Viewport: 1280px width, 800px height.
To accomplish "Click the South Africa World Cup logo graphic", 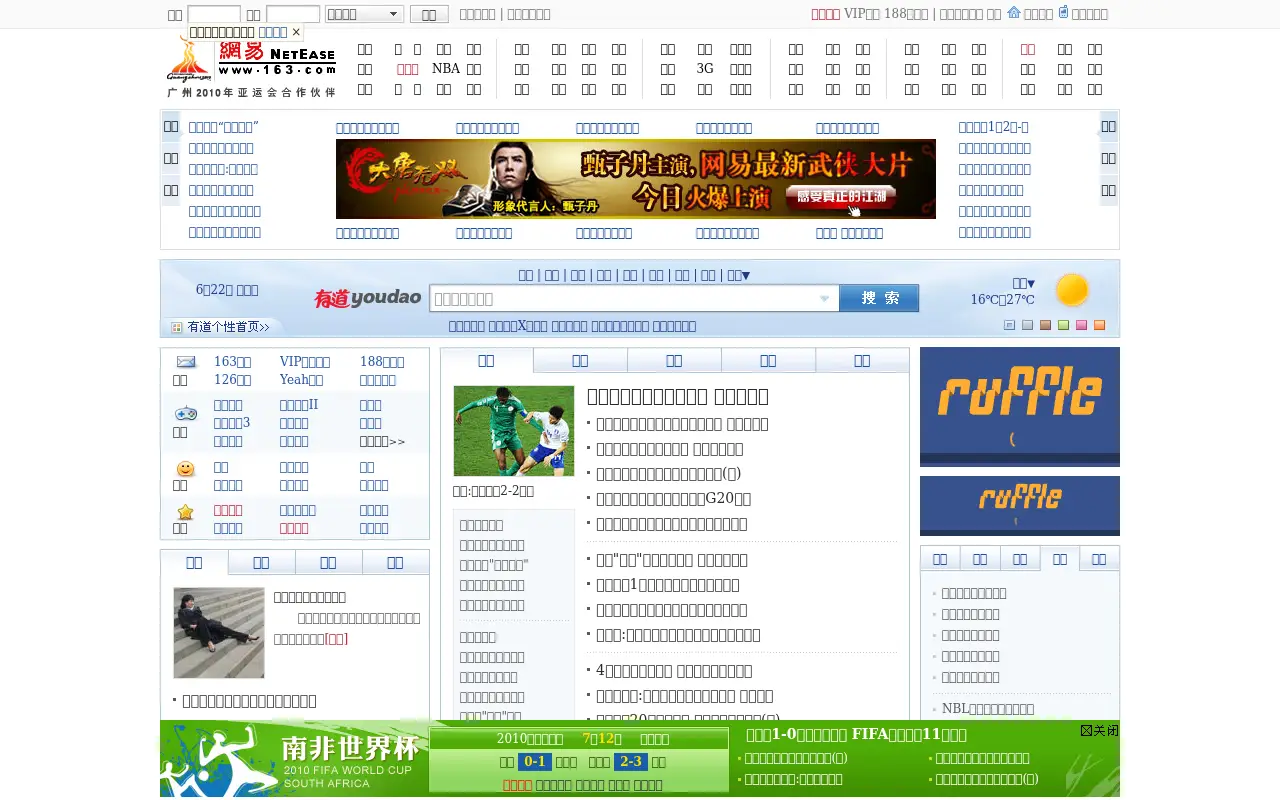I will coord(290,759).
